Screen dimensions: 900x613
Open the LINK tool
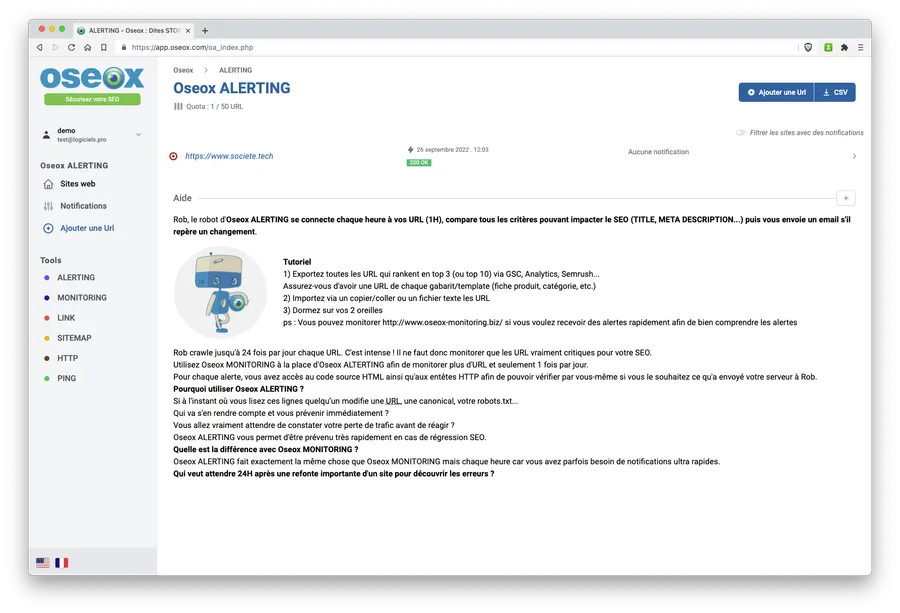pyautogui.click(x=66, y=317)
